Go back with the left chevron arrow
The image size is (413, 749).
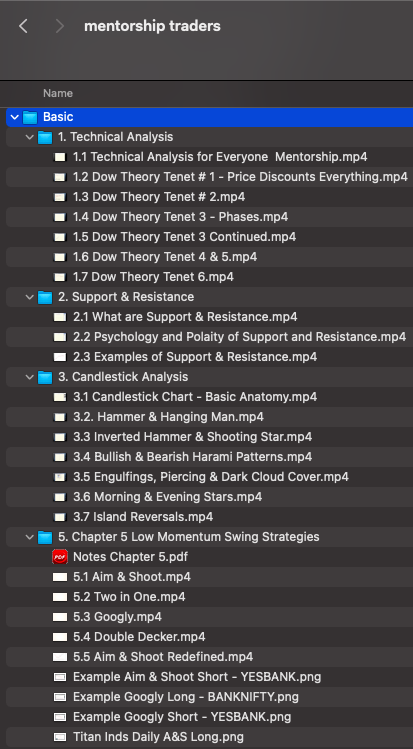pos(23,26)
